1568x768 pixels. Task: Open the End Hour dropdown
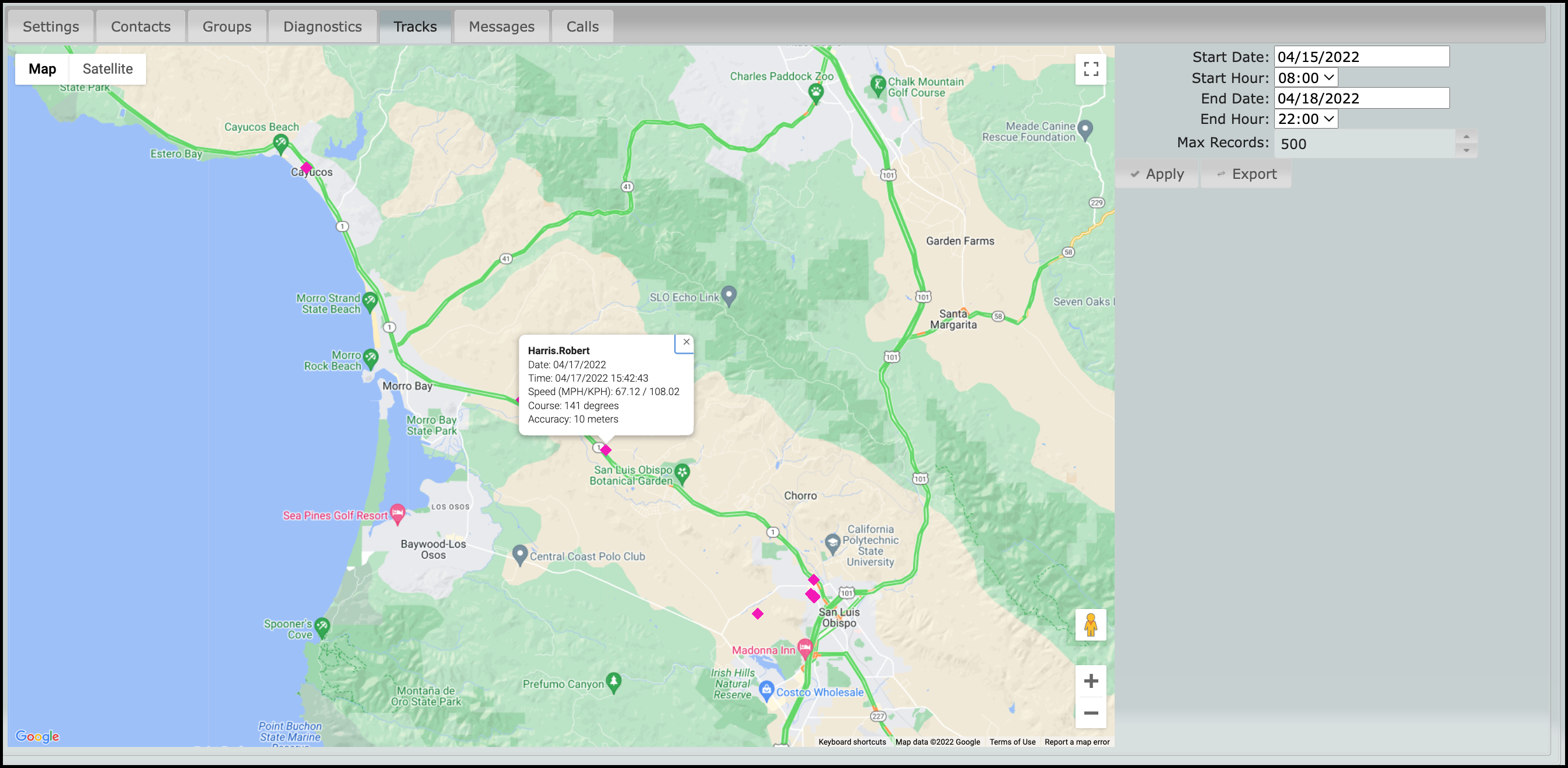1306,119
